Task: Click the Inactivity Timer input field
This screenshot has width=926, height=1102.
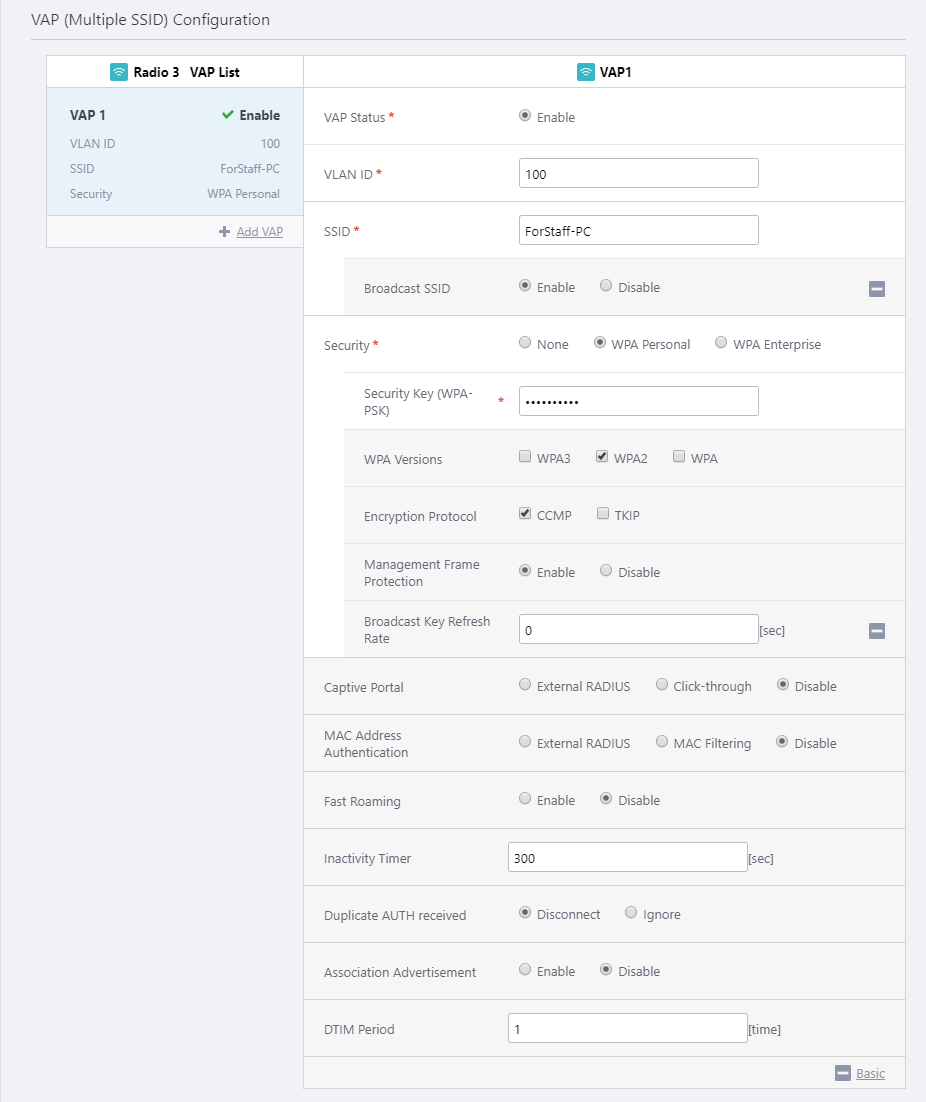Action: click(627, 858)
